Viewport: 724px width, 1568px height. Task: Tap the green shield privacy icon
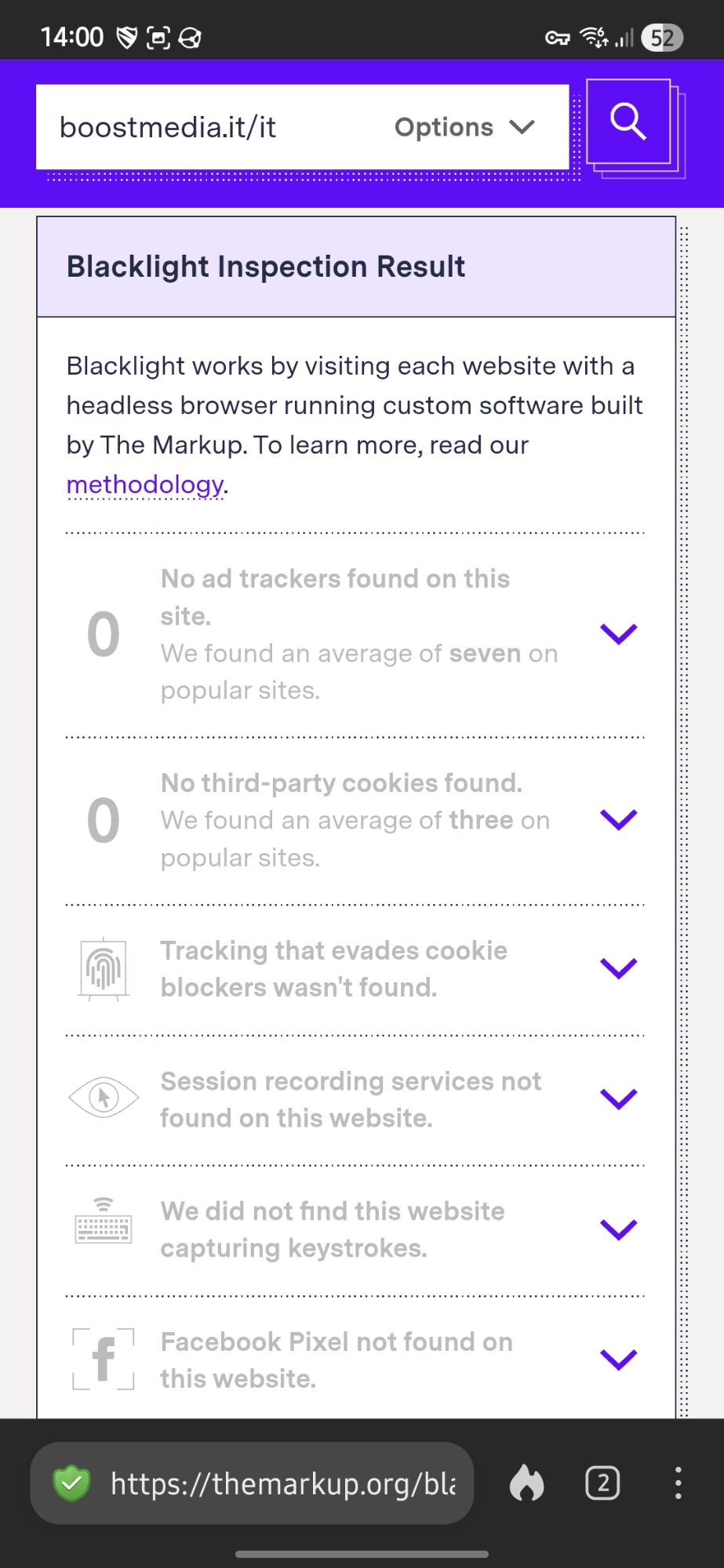(71, 1483)
